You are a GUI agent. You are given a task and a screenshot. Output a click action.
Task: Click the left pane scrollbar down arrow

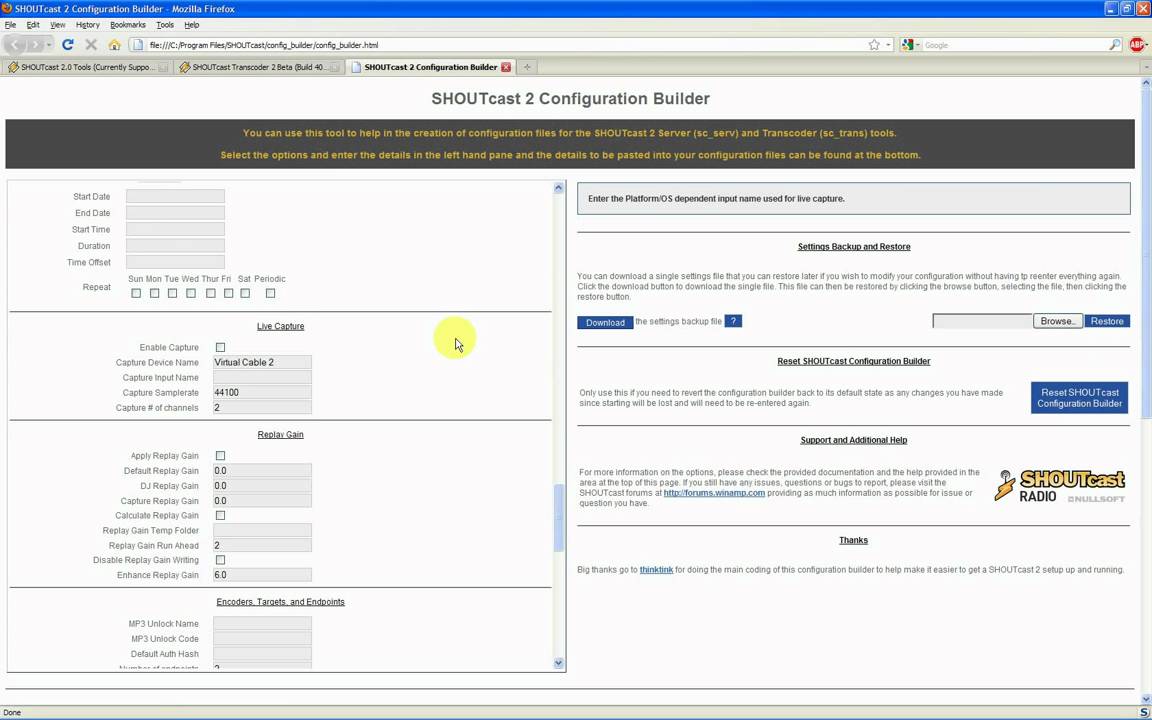558,663
